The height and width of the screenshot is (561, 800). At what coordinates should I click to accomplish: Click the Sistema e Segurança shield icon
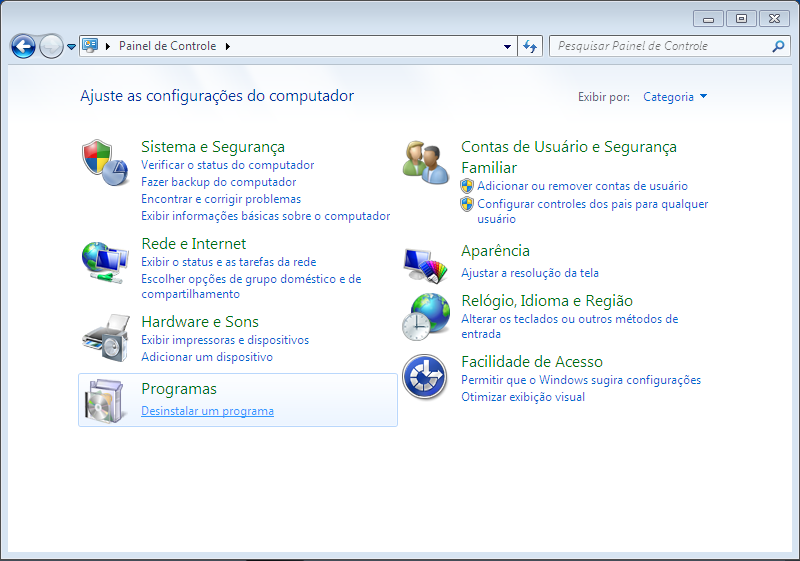[x=105, y=162]
